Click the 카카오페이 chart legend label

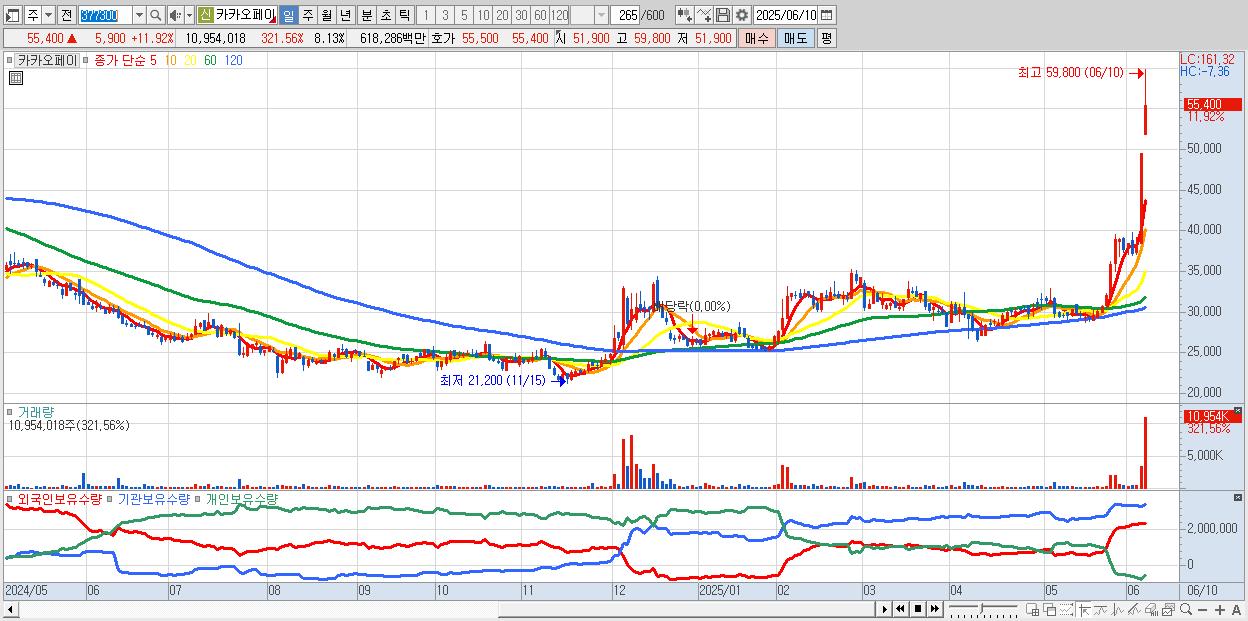point(46,60)
